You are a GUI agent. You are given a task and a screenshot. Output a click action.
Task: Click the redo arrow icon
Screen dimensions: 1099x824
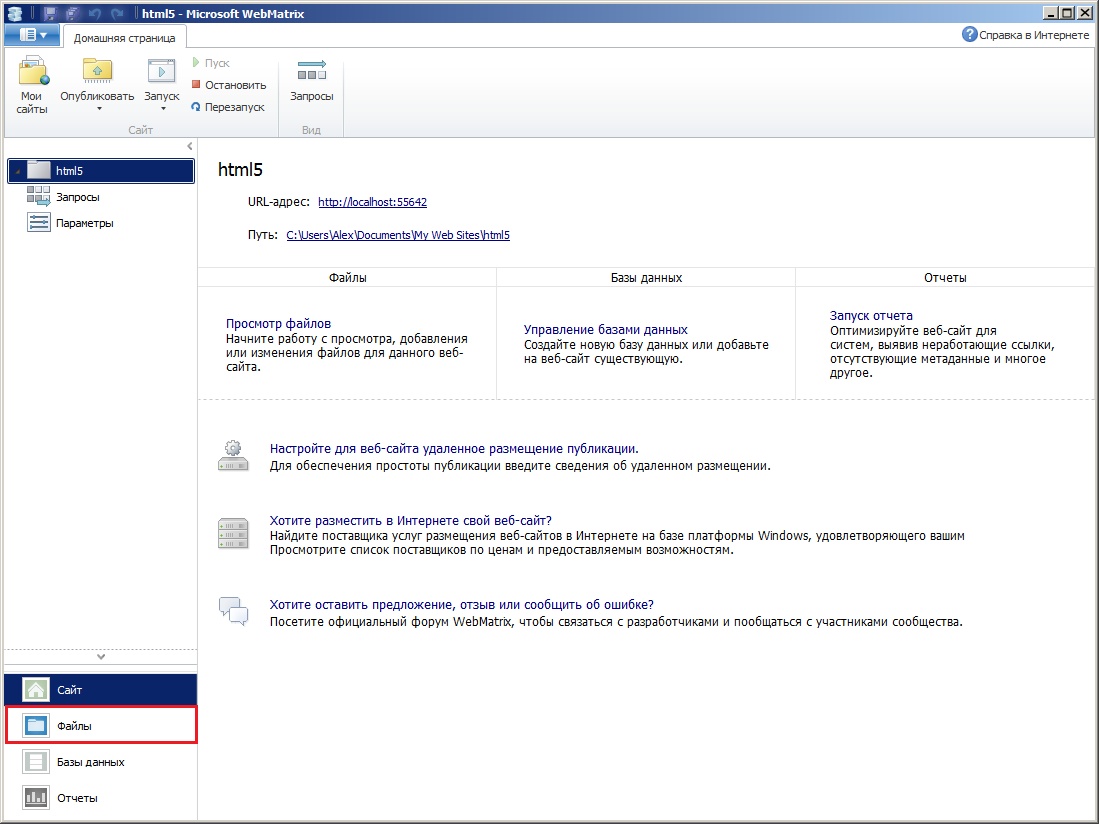click(117, 13)
